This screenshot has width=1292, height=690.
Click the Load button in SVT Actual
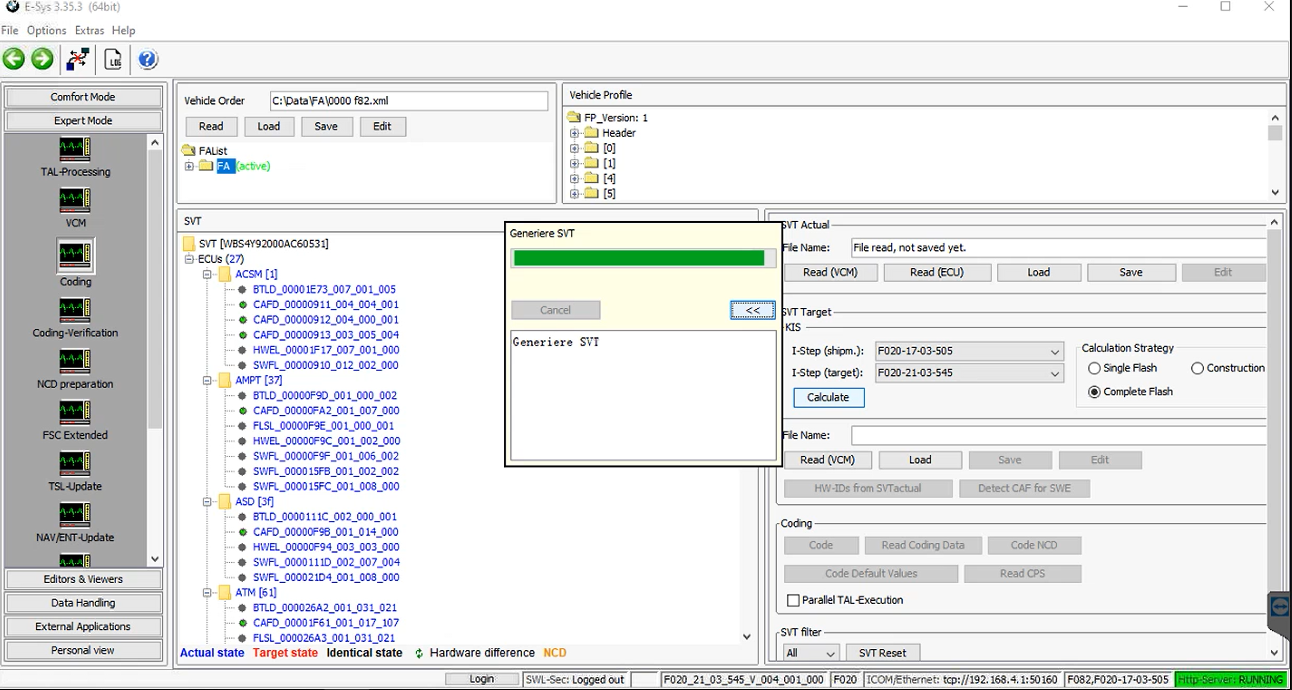pyautogui.click(x=1039, y=272)
